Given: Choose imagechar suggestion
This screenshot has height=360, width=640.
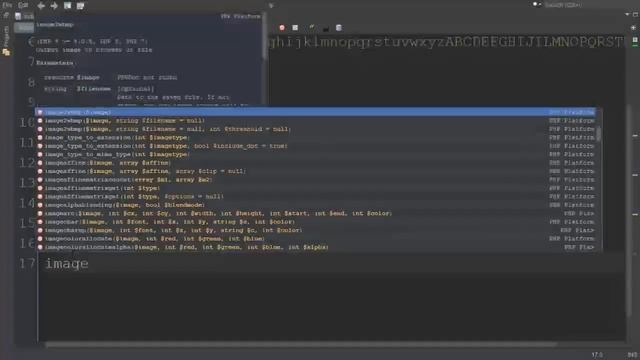Looking at the screenshot, I should click(x=315, y=222).
